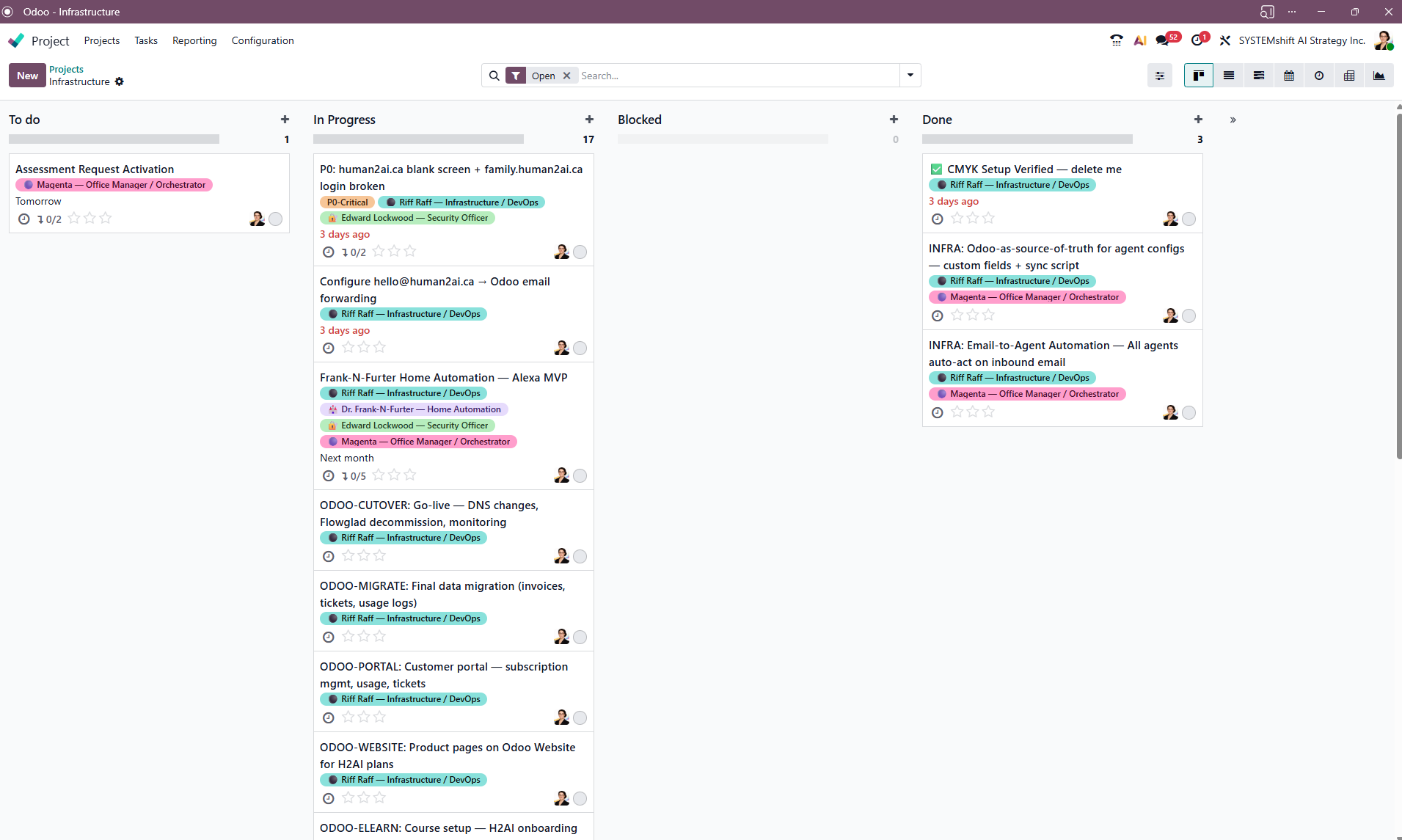The height and width of the screenshot is (840, 1402).
Task: Open the Activity view
Action: [1318, 76]
